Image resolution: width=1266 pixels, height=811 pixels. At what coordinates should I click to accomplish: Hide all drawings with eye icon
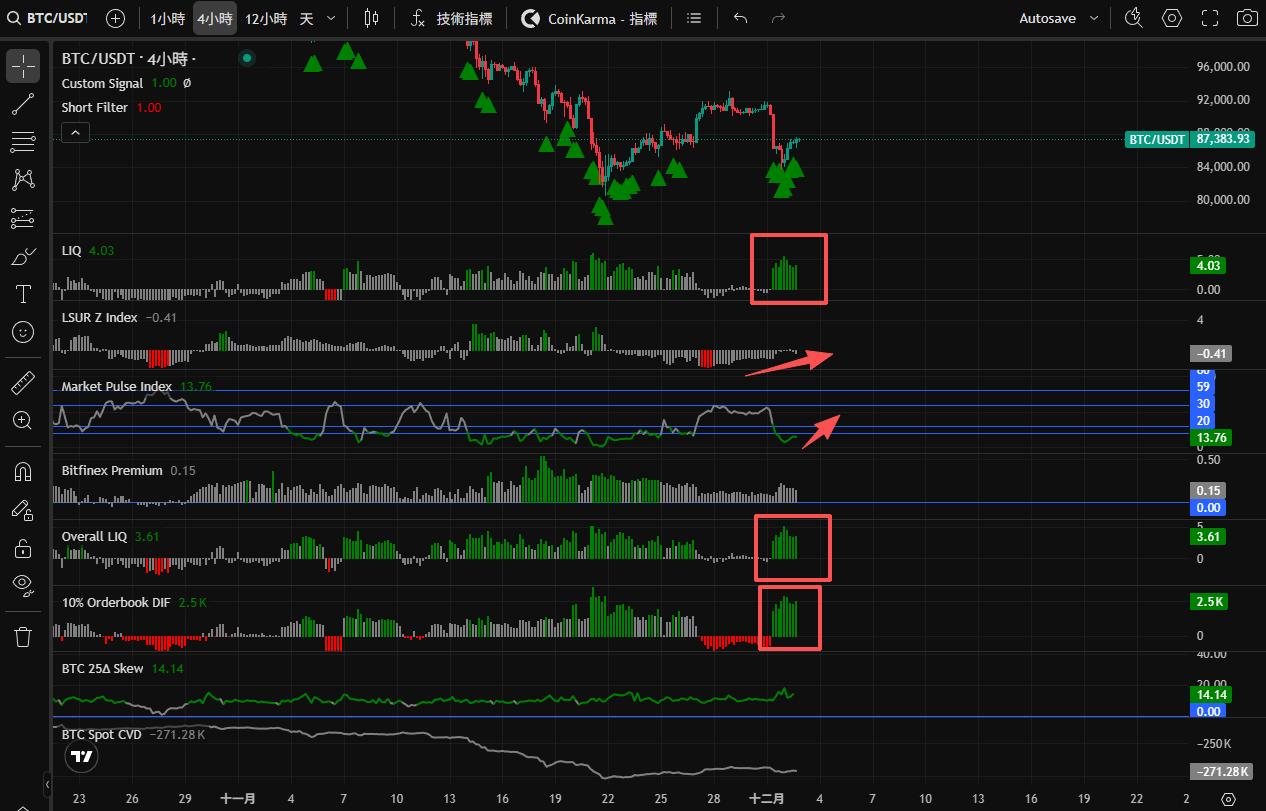pos(22,584)
